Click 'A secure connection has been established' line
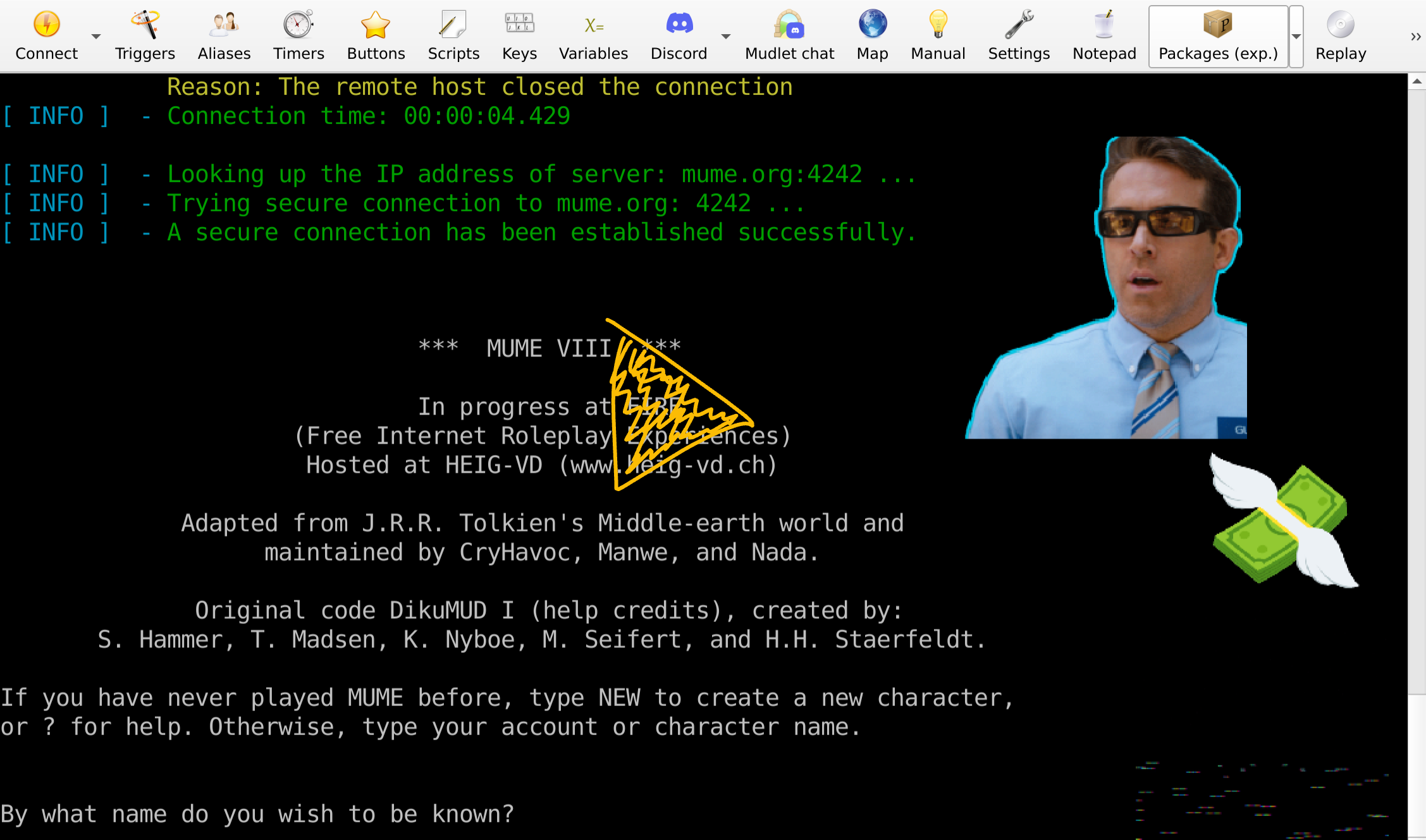Viewport: 1426px width, 840px height. coord(541,232)
